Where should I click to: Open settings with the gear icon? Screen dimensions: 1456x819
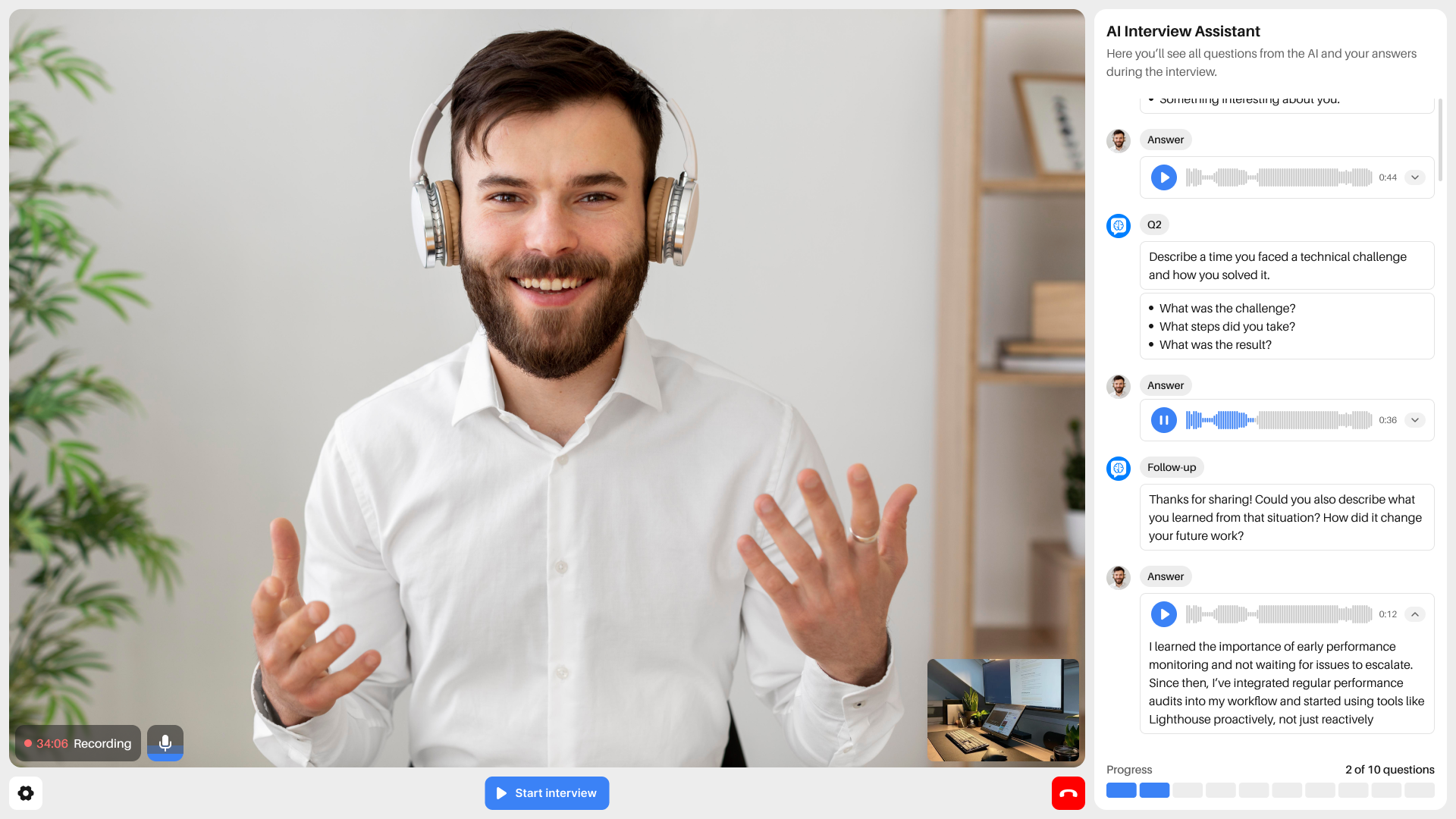[26, 793]
